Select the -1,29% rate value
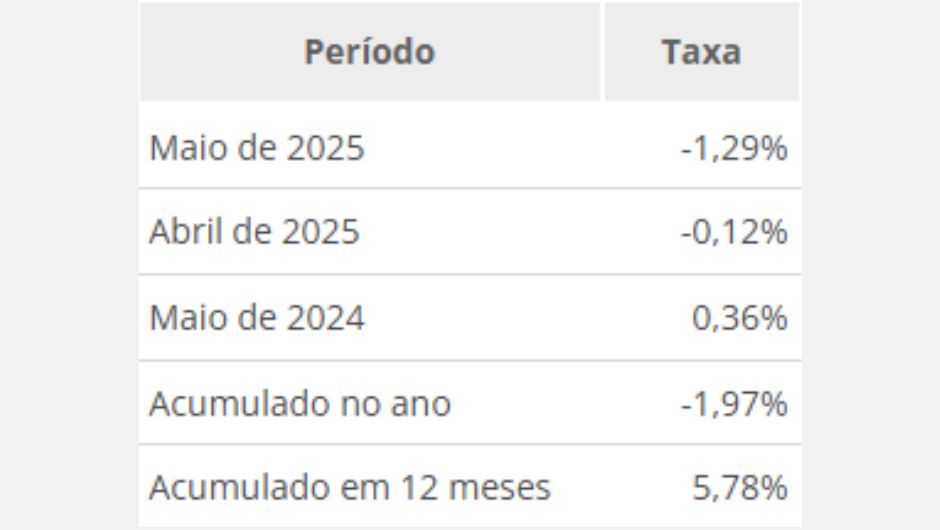The height and width of the screenshot is (530, 940). tap(734, 148)
